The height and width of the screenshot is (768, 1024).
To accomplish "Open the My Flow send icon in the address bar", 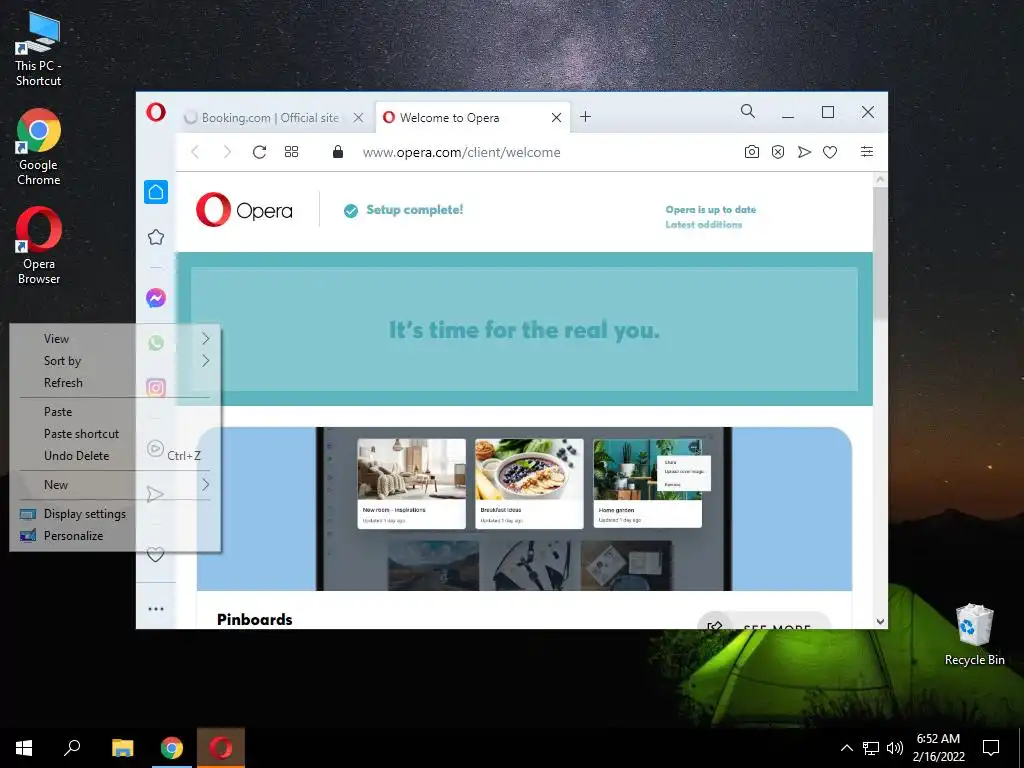I will (x=804, y=152).
